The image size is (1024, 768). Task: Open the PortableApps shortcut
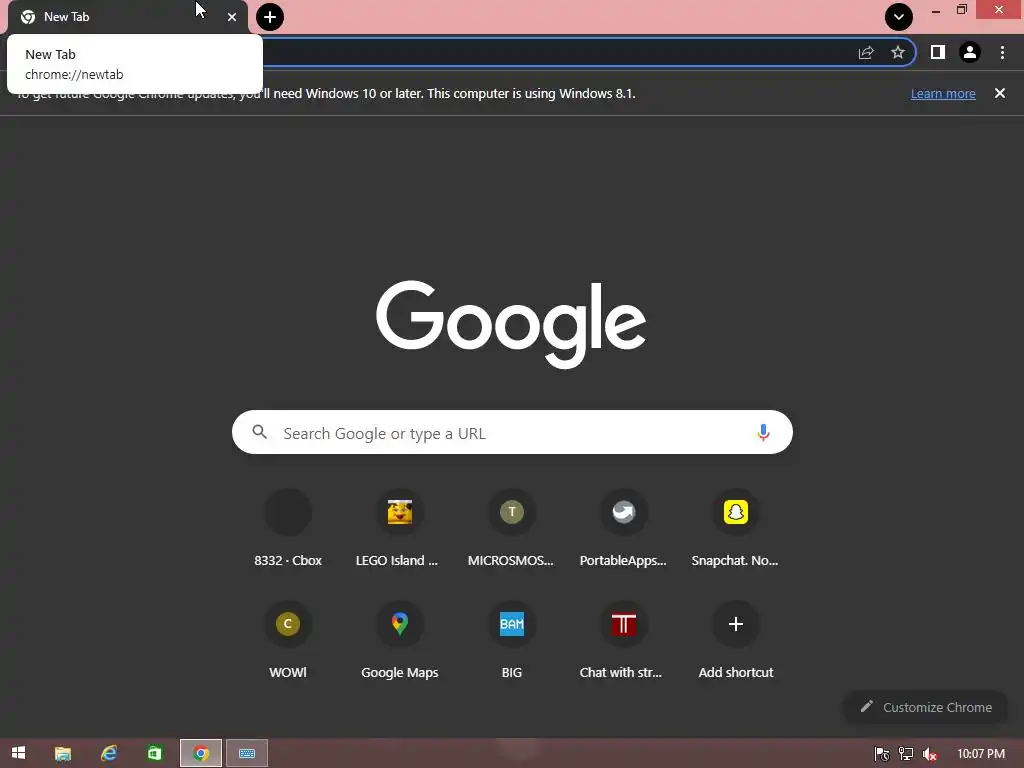click(x=624, y=529)
